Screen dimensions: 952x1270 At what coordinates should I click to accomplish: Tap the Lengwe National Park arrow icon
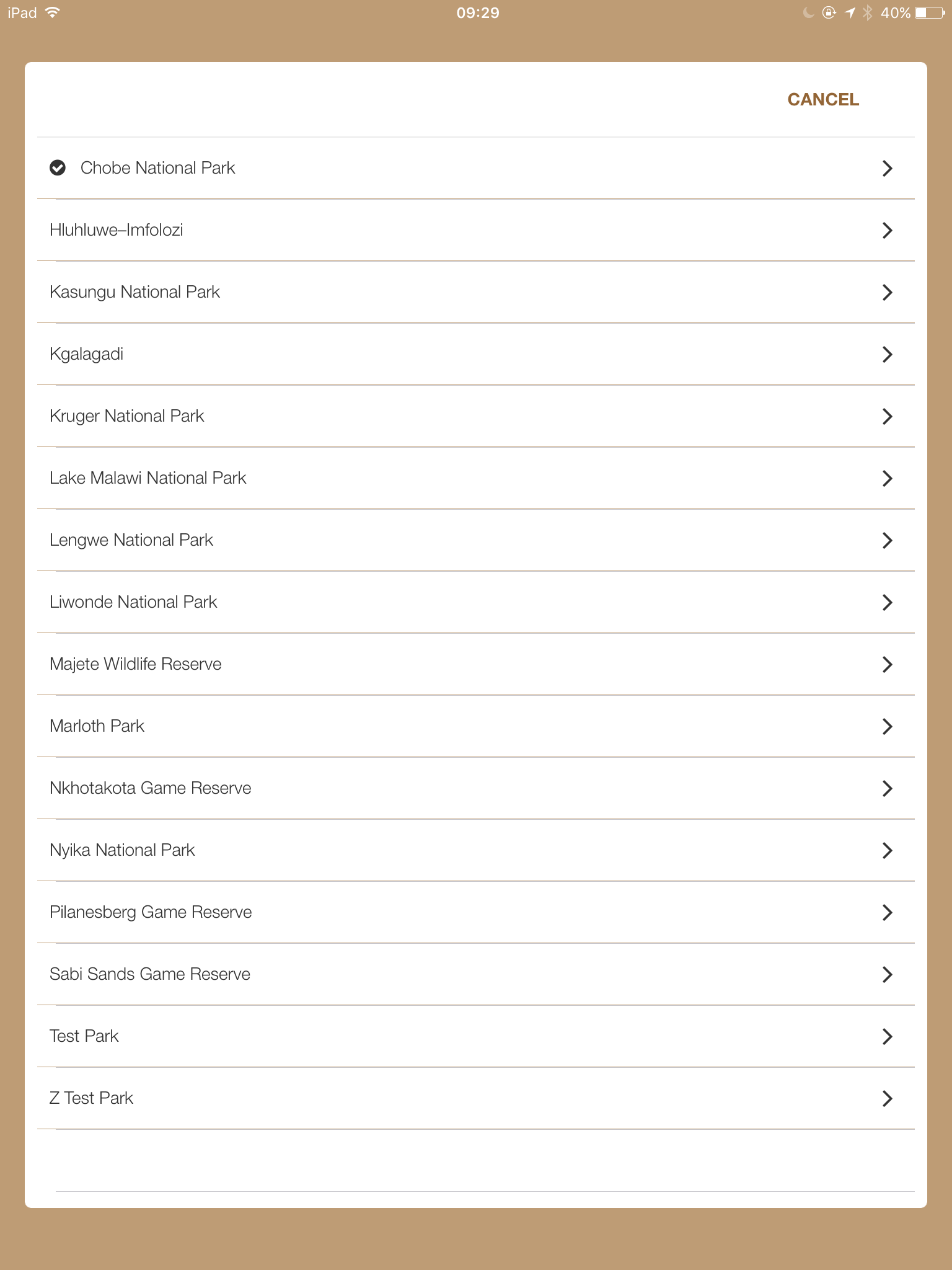point(887,540)
